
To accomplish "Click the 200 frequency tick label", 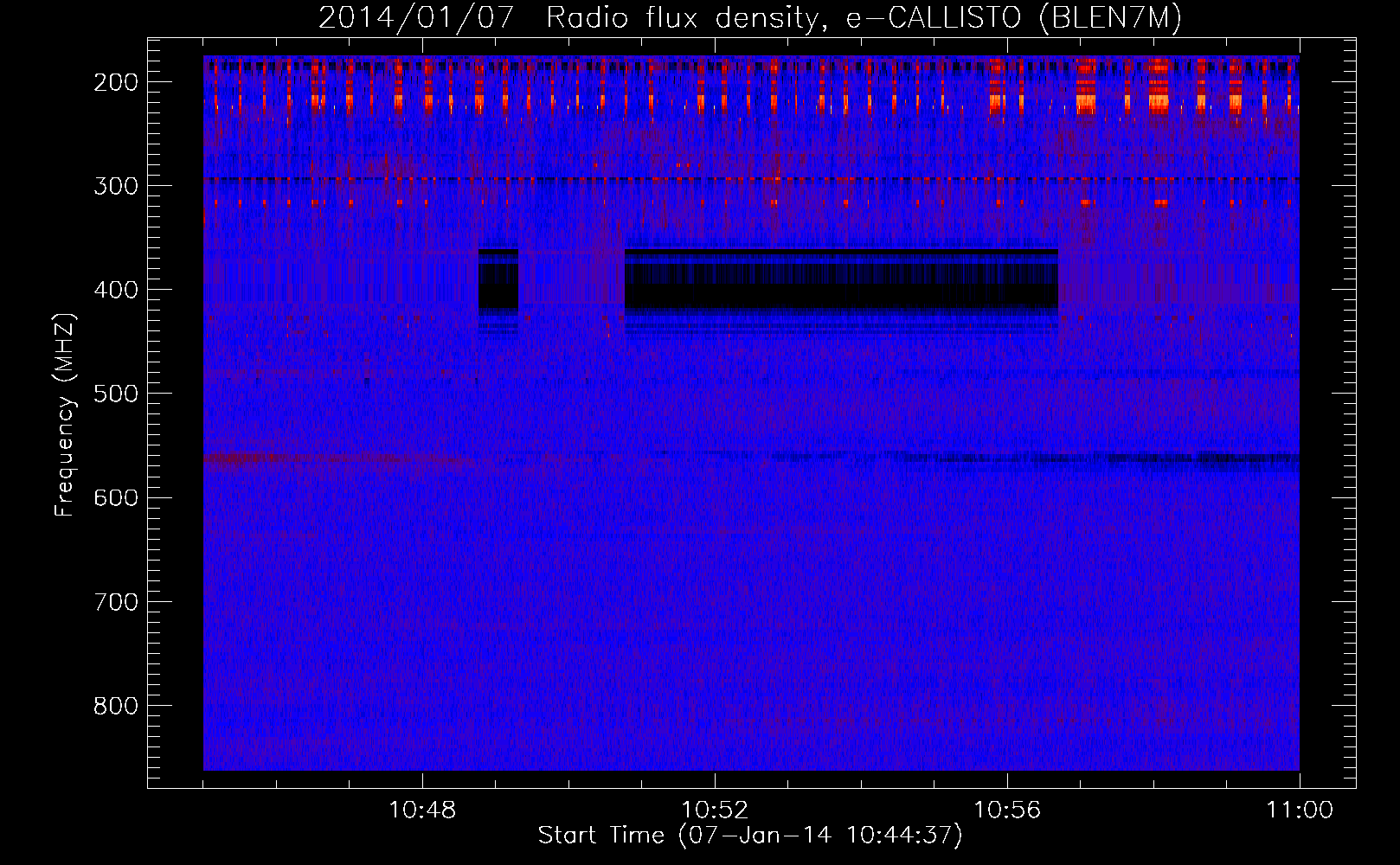I will 116,82.
